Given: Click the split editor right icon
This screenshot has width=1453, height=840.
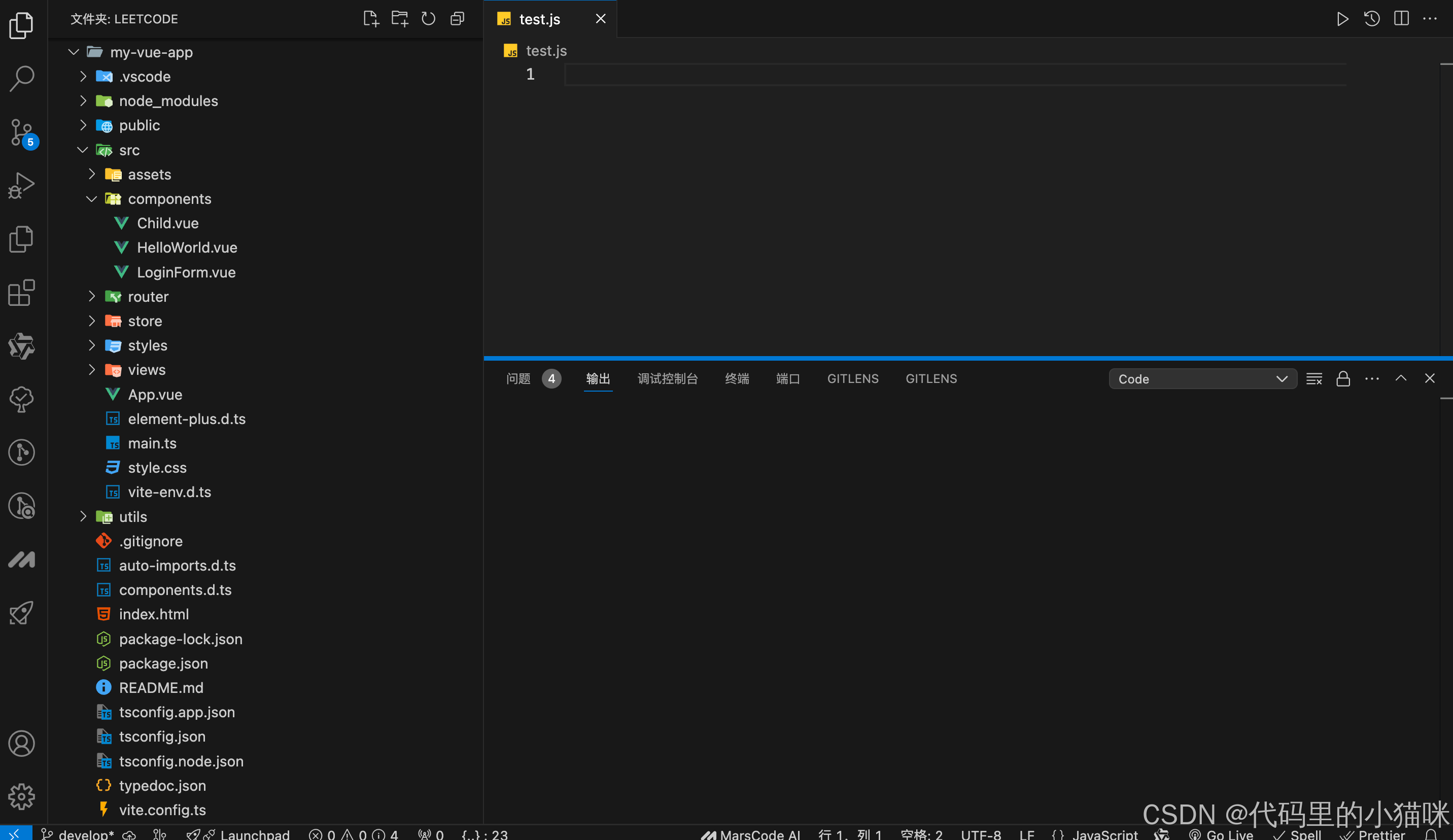Looking at the screenshot, I should click(x=1401, y=19).
